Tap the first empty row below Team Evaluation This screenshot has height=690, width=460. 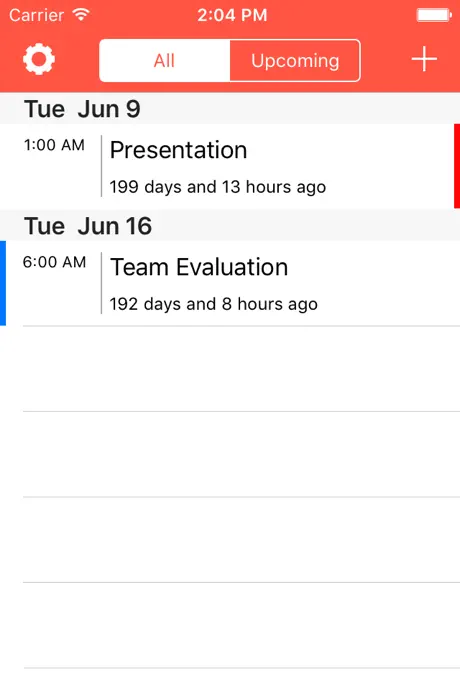(230, 369)
